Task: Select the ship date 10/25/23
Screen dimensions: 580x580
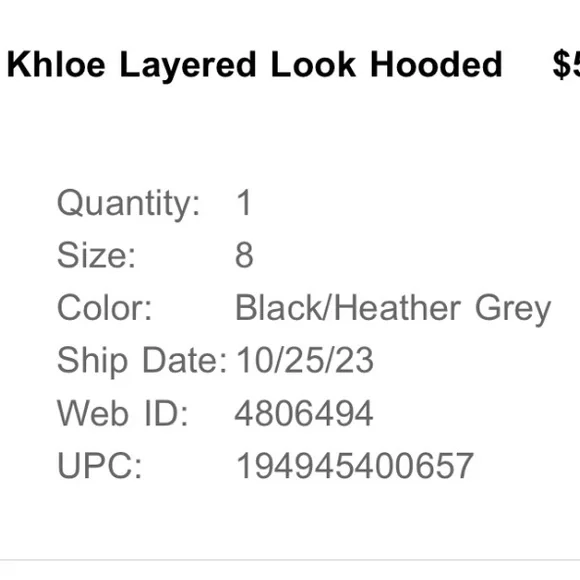Action: tap(305, 360)
